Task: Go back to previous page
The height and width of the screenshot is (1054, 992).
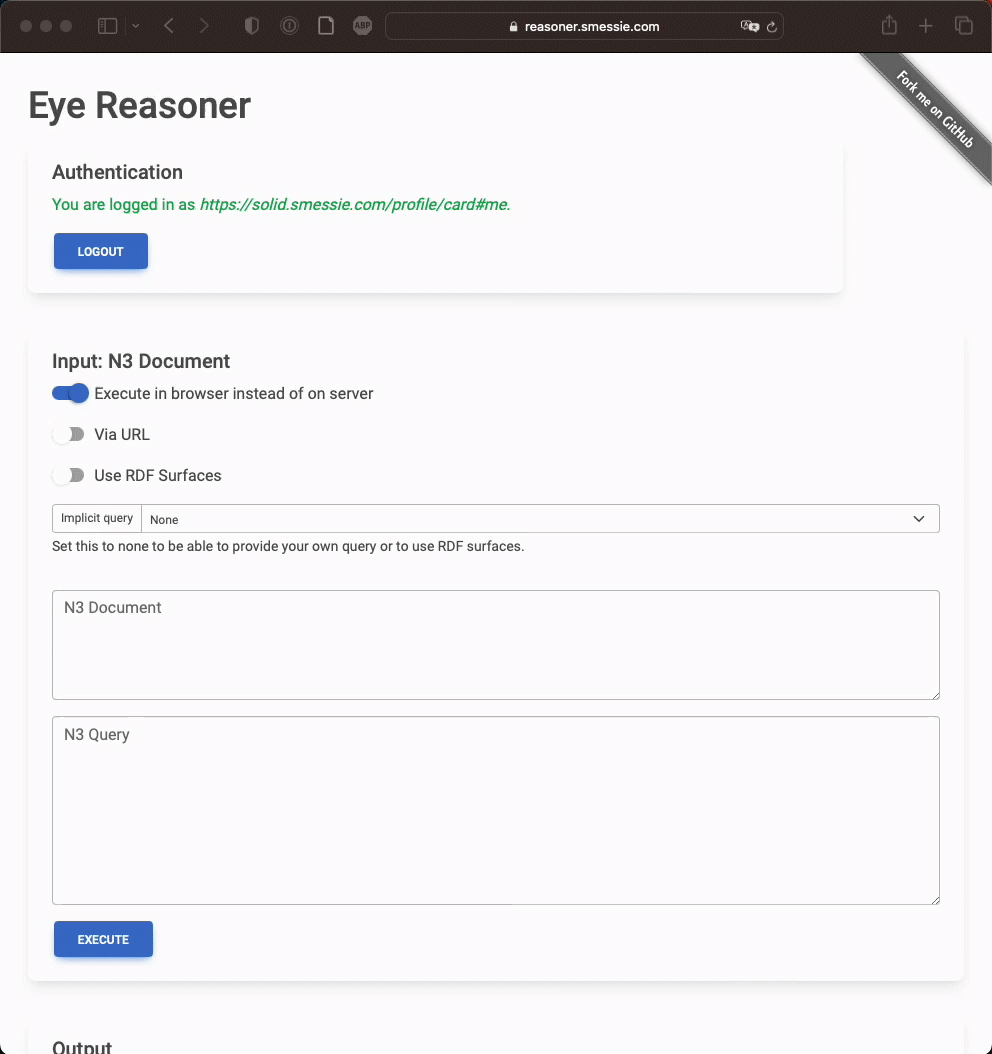Action: [x=169, y=27]
